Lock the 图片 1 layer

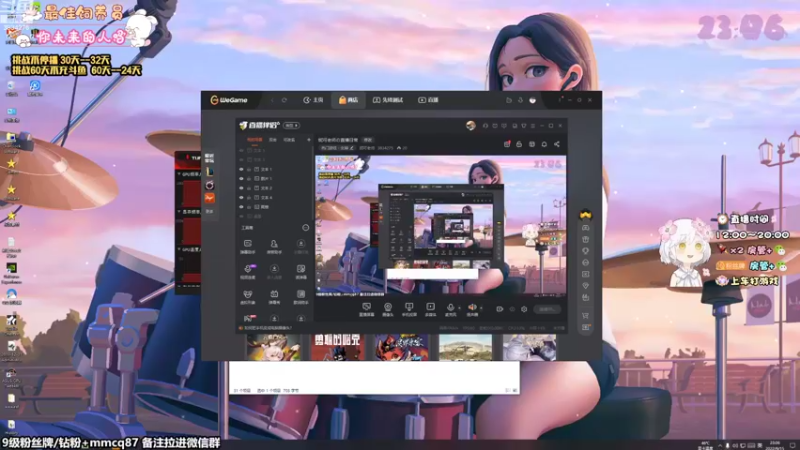coord(249,179)
